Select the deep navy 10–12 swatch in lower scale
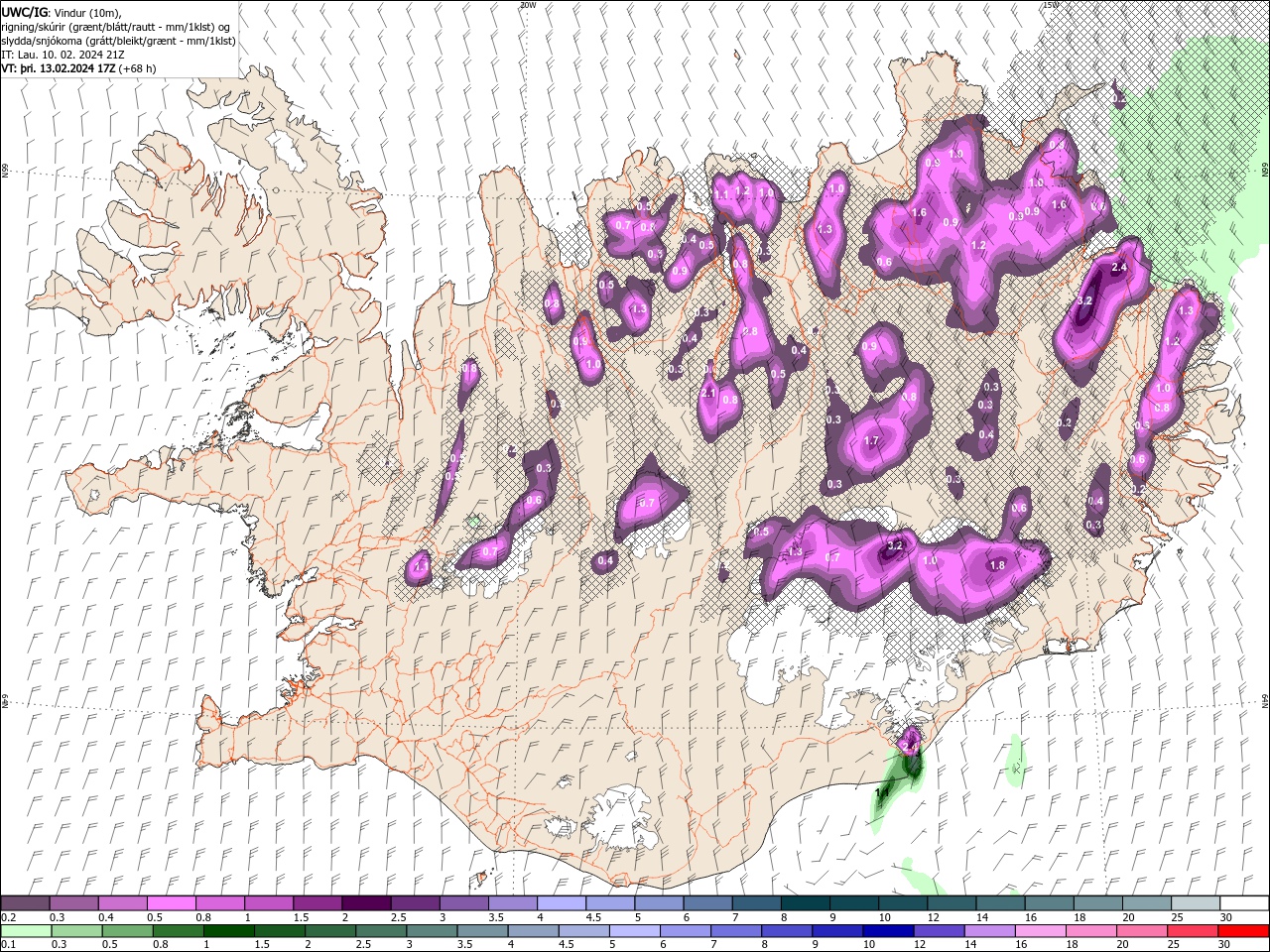 click(x=888, y=931)
